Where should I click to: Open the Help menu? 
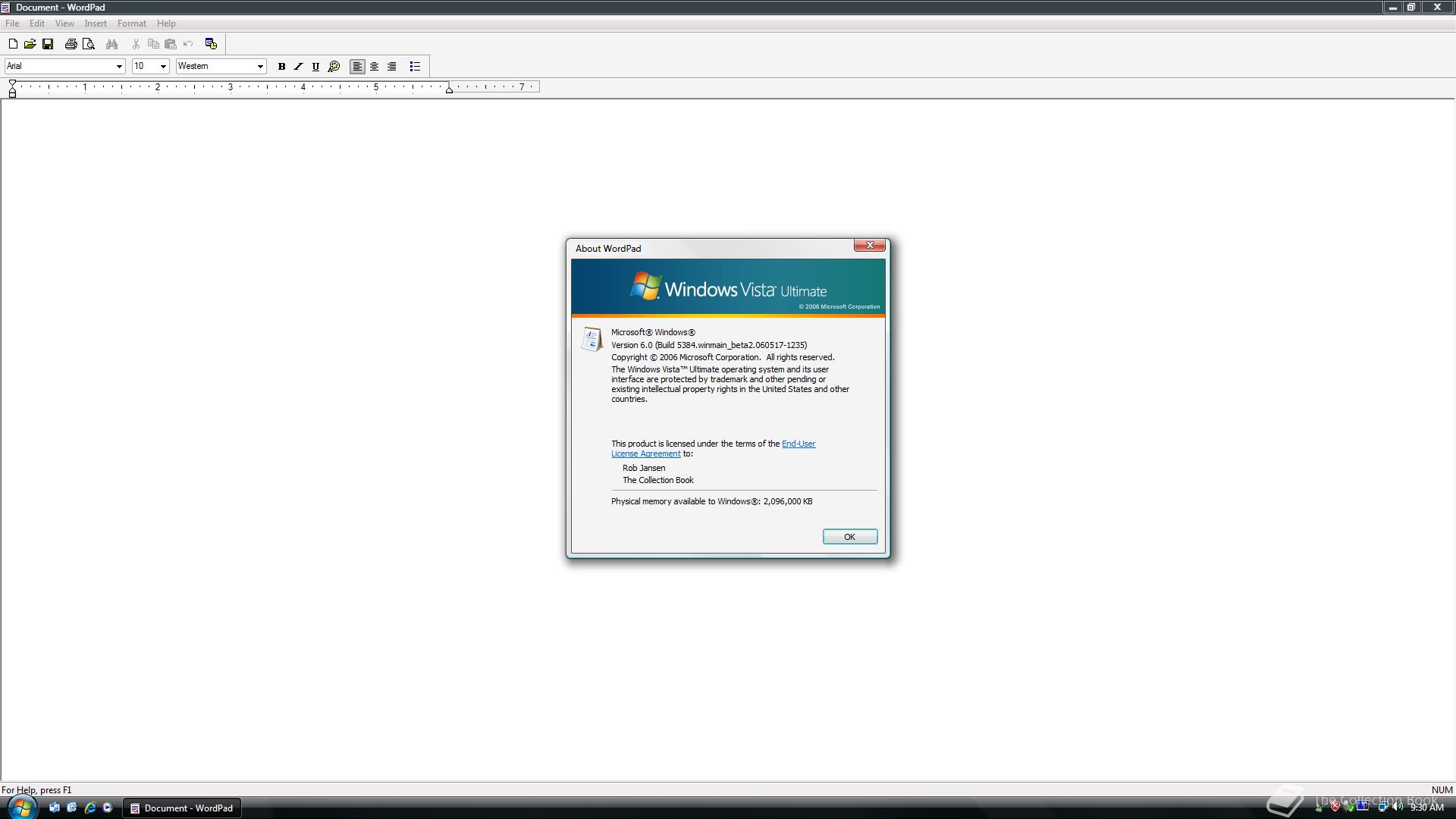point(166,24)
